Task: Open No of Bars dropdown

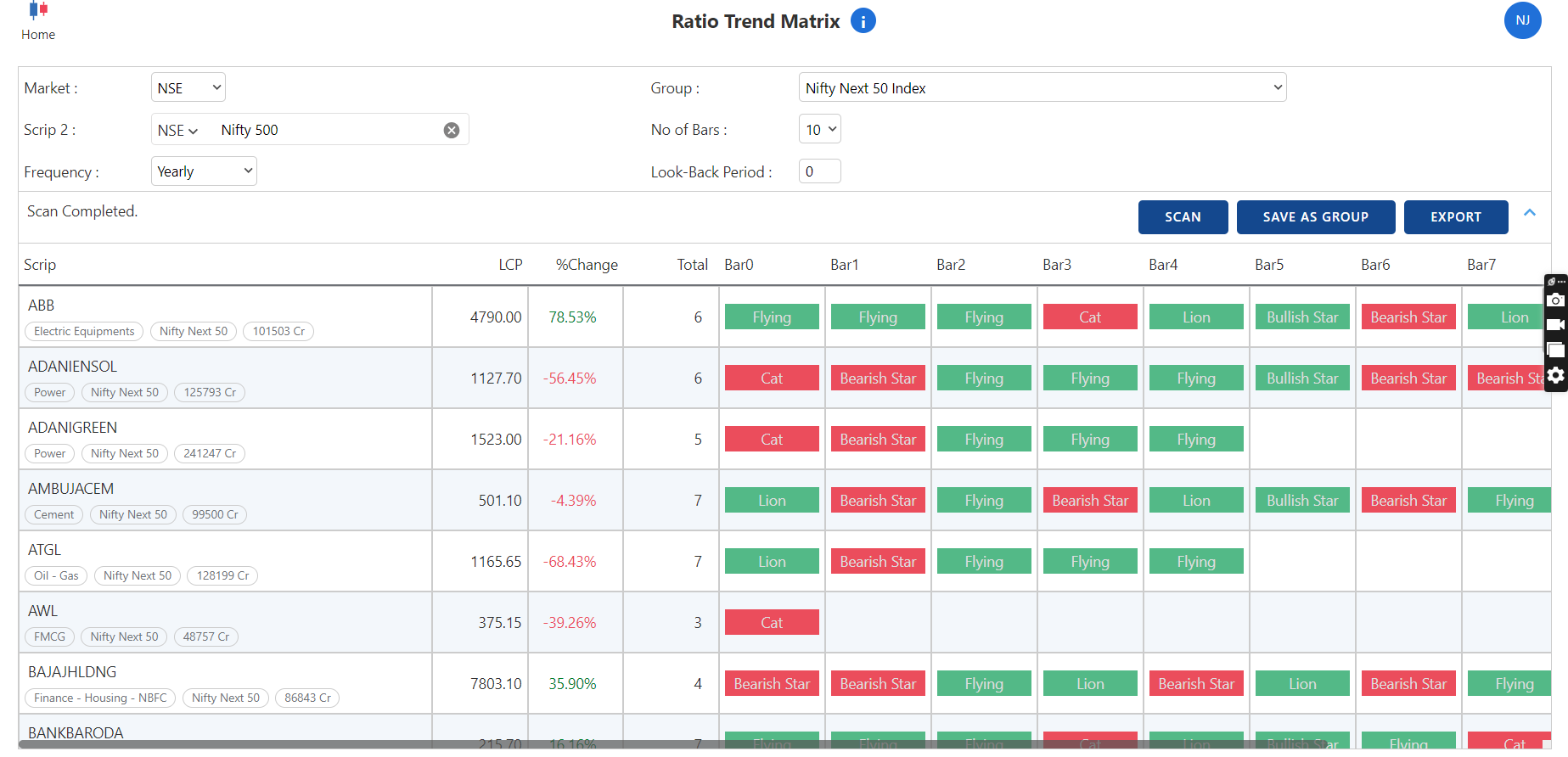Action: click(x=820, y=129)
